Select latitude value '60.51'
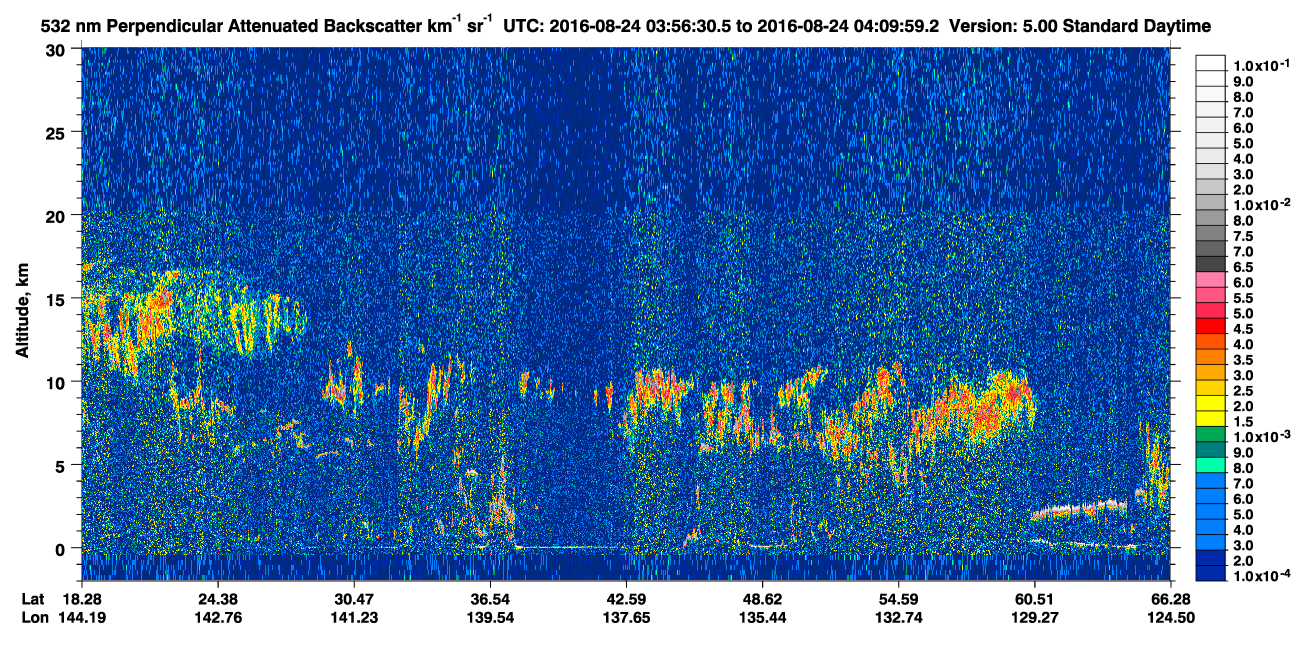1300x667 pixels. click(x=1034, y=598)
